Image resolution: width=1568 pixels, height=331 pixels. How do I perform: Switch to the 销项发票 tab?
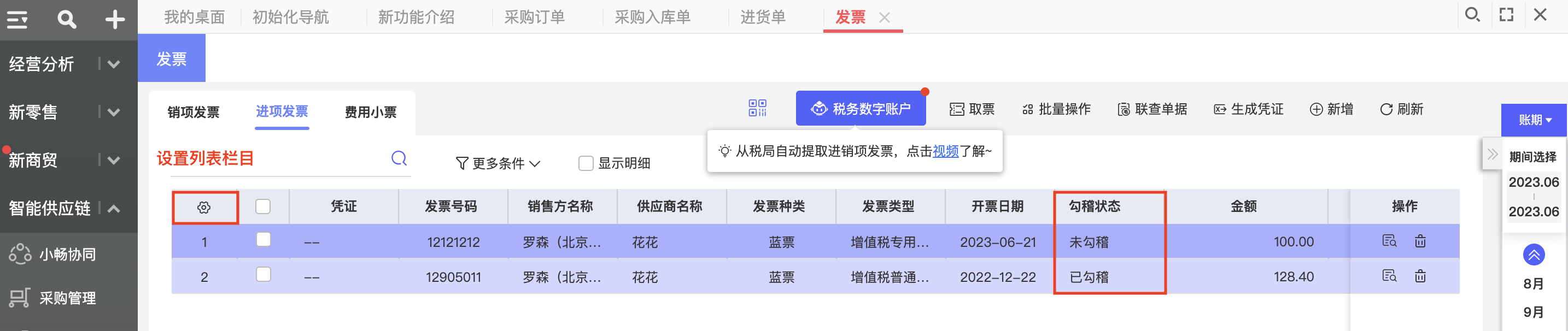click(193, 112)
